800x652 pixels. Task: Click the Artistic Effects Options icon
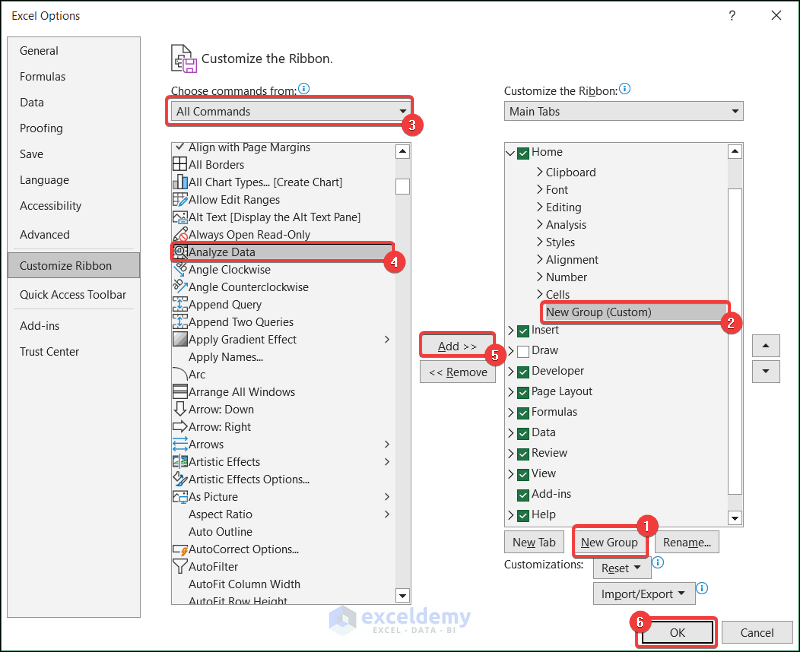click(180, 479)
